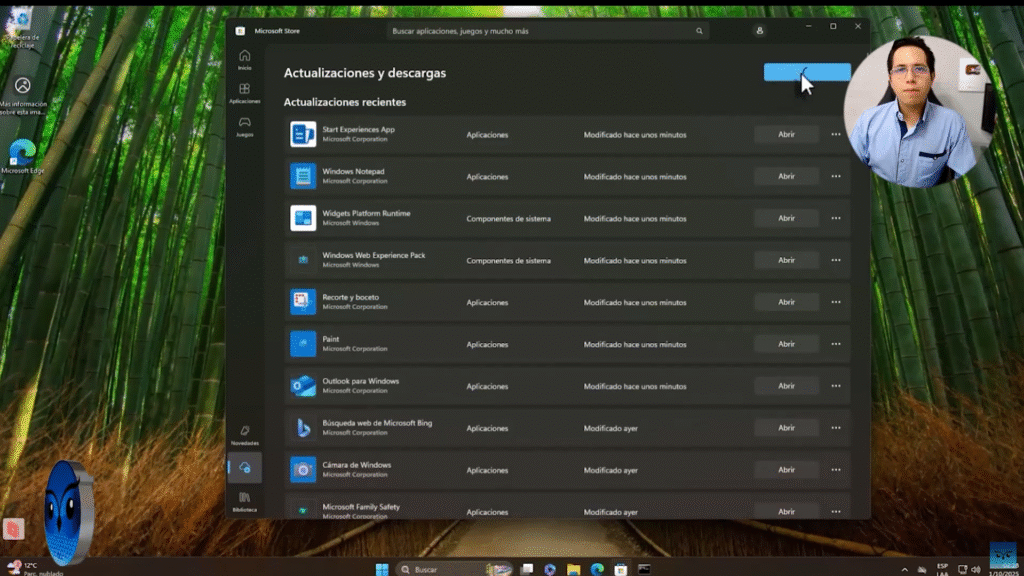
Task: Click the user profile icon in title bar
Action: point(760,31)
